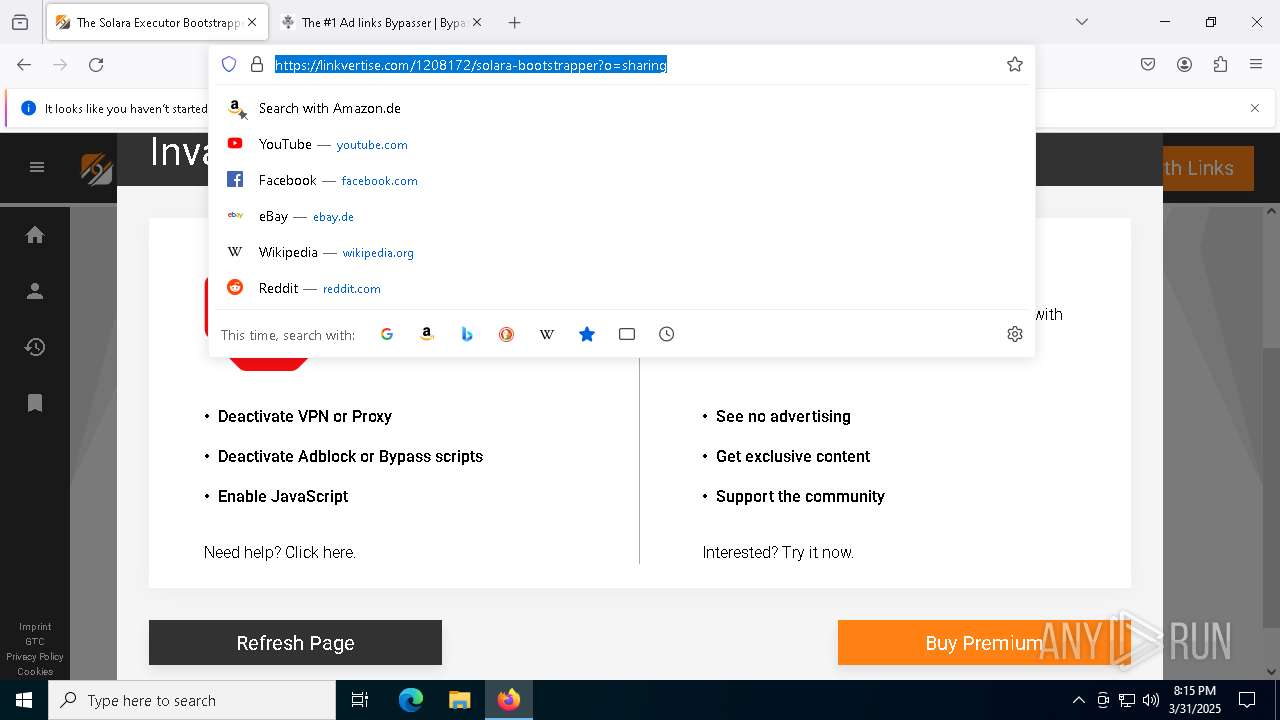This screenshot has width=1280, height=720.
Task: Click the Linkvertise logo
Action: pyautogui.click(x=97, y=168)
